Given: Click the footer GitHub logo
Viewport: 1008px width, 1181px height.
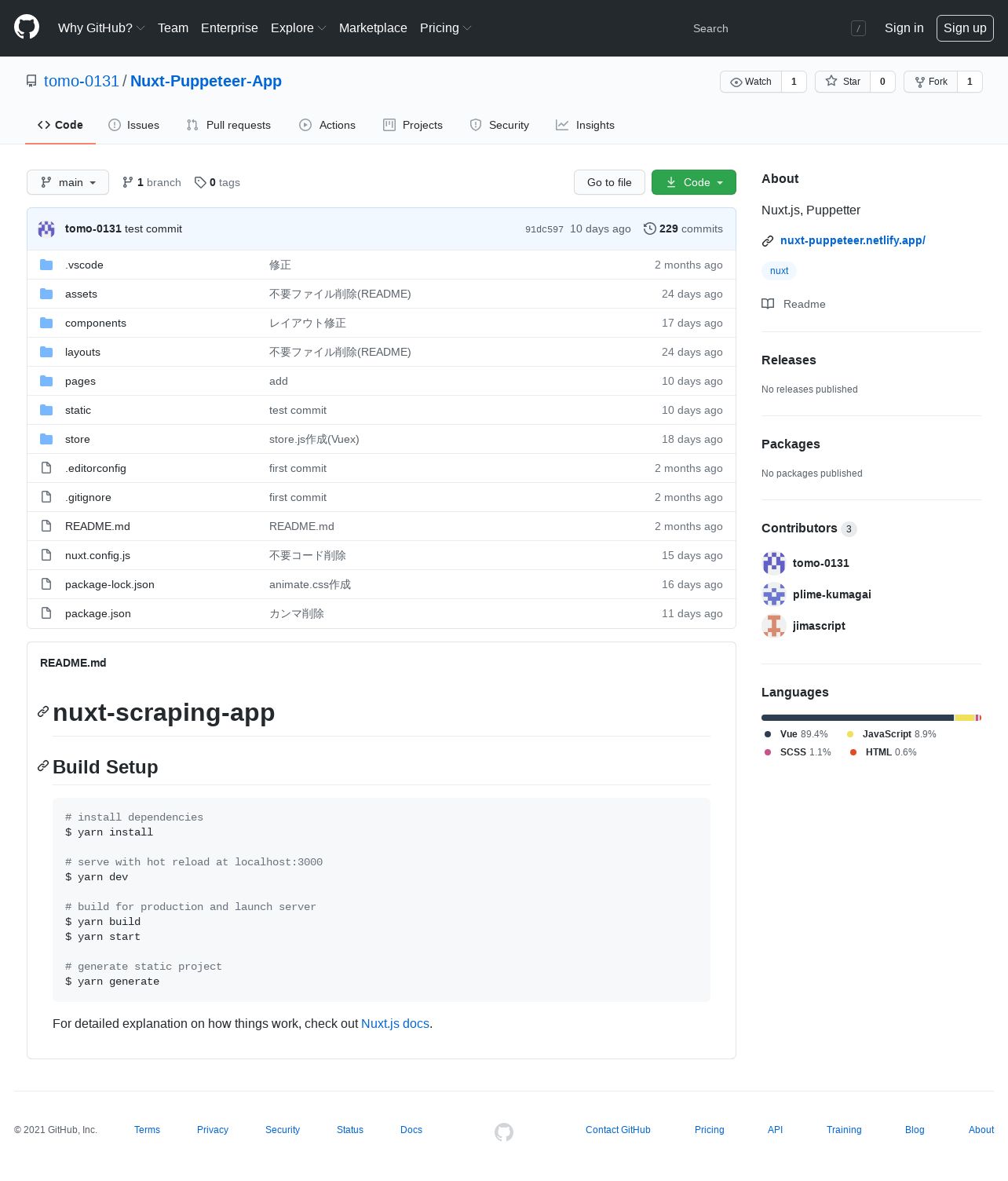Looking at the screenshot, I should click(504, 1132).
